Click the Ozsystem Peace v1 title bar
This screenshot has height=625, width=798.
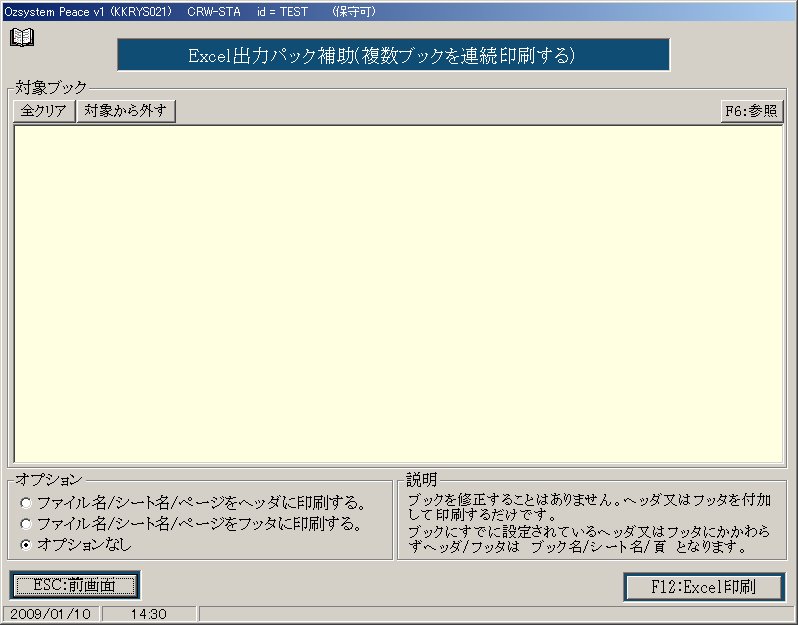pyautogui.click(x=399, y=11)
